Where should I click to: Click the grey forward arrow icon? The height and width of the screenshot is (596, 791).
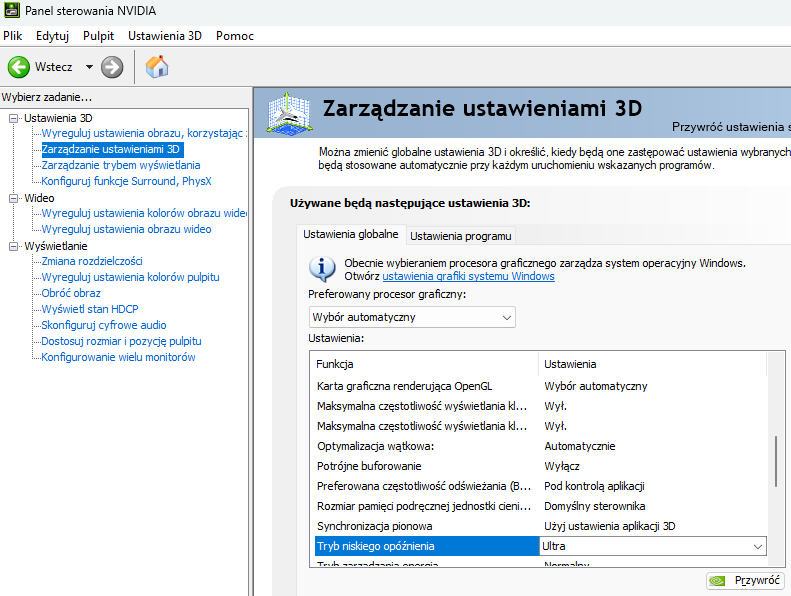tap(112, 67)
